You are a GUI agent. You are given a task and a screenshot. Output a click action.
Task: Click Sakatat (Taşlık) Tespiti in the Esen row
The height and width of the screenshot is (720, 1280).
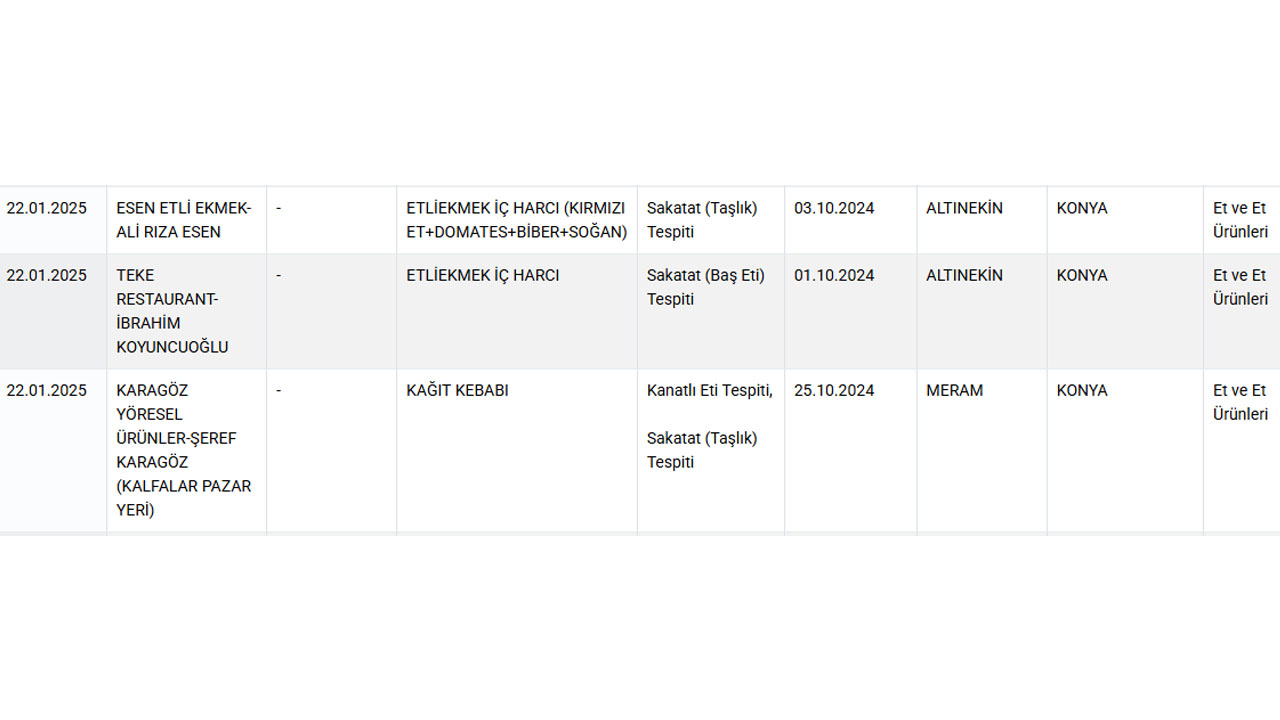tap(702, 220)
